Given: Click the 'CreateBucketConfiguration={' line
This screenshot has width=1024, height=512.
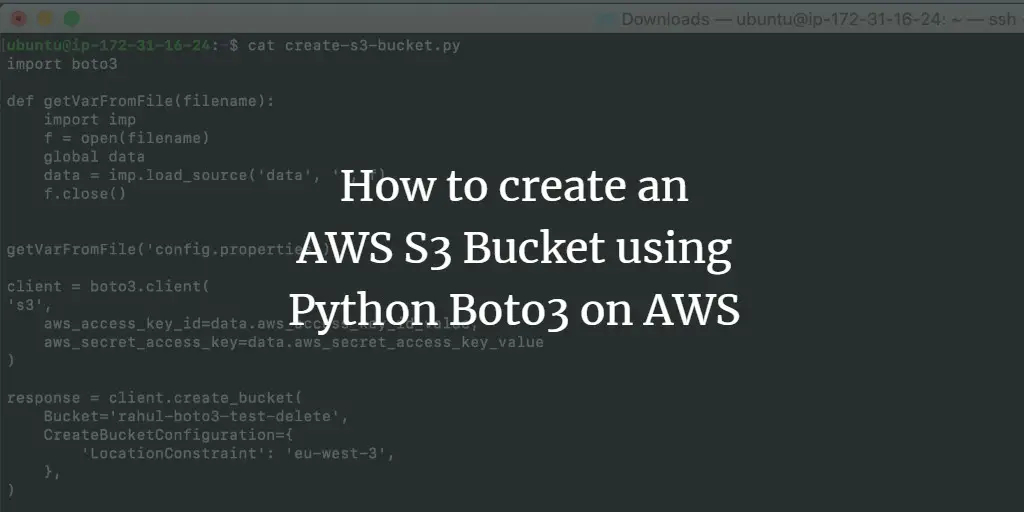Looking at the screenshot, I should 168,435.
